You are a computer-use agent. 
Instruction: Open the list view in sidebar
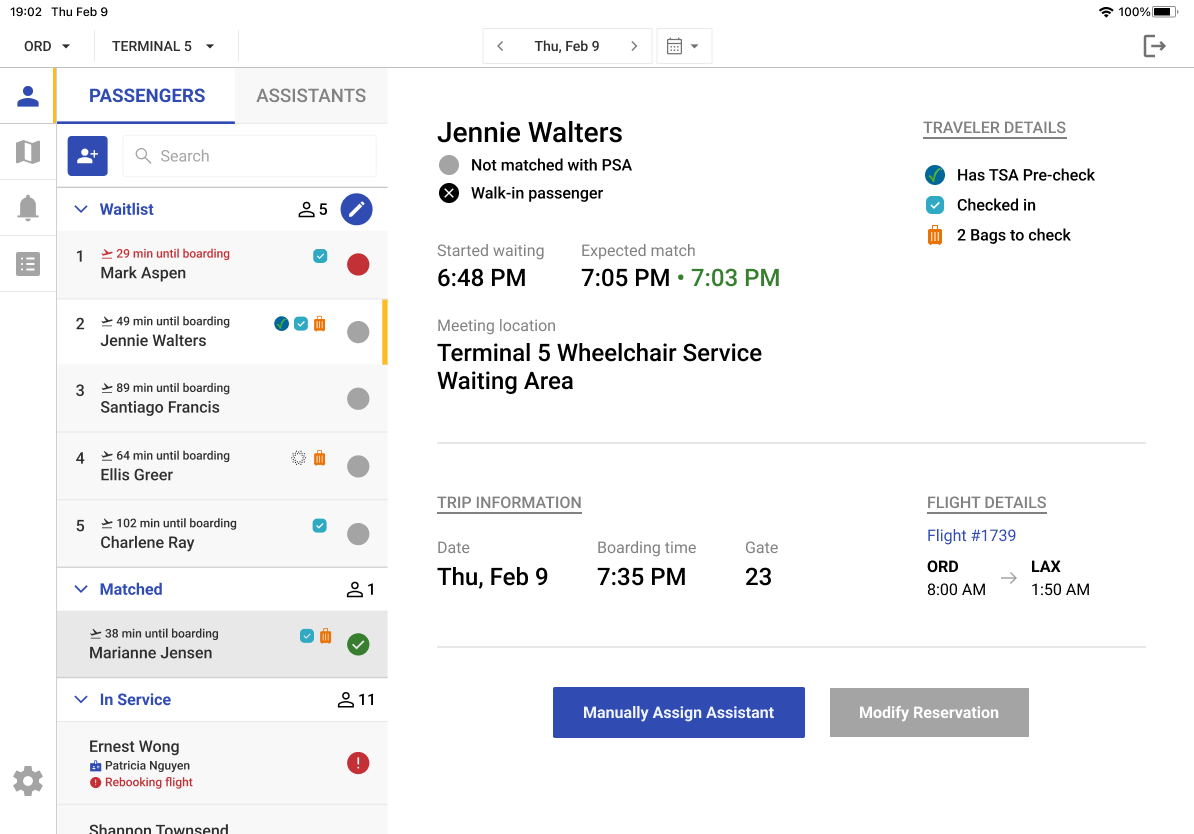[x=28, y=264]
